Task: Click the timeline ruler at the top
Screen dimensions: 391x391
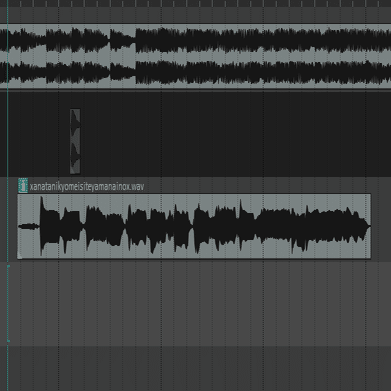Action: 195,3
